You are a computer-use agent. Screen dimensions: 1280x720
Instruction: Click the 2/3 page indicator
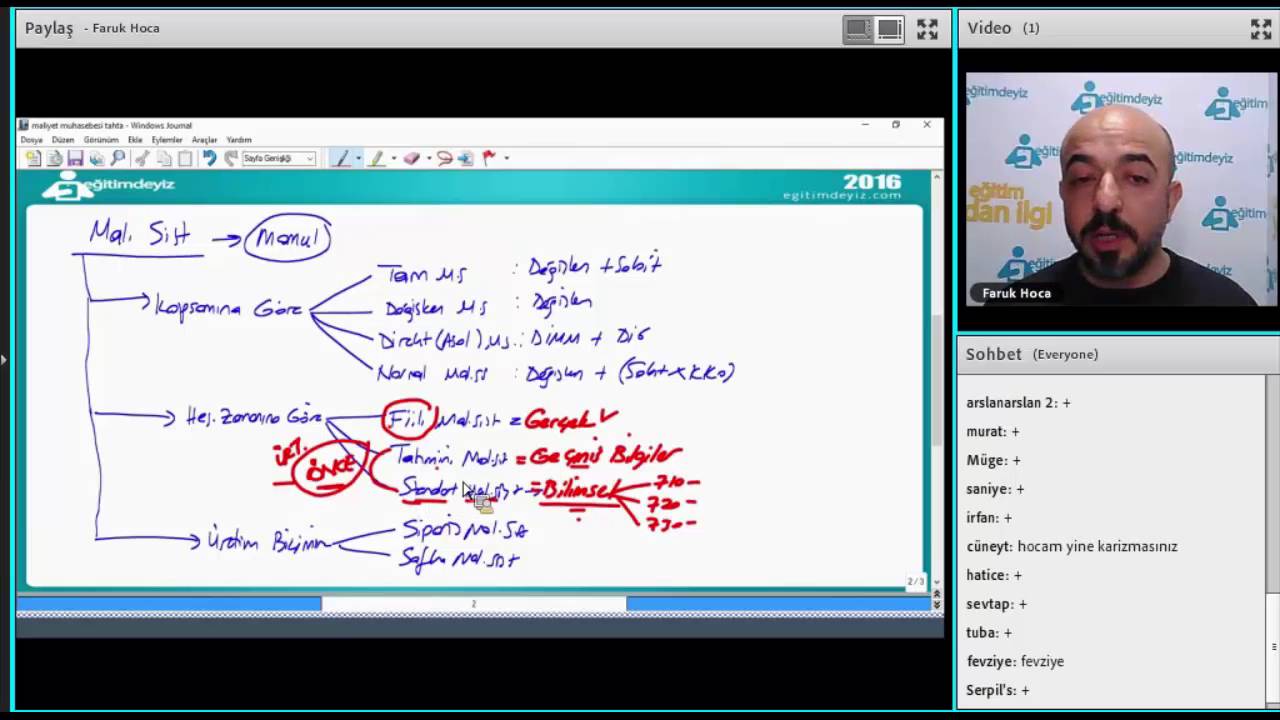(x=915, y=581)
